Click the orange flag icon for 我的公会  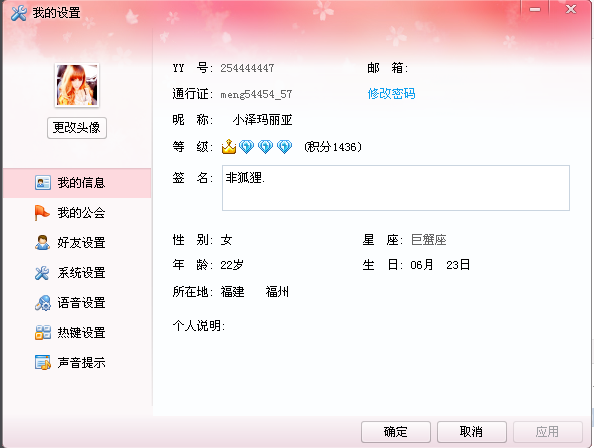(x=42, y=212)
